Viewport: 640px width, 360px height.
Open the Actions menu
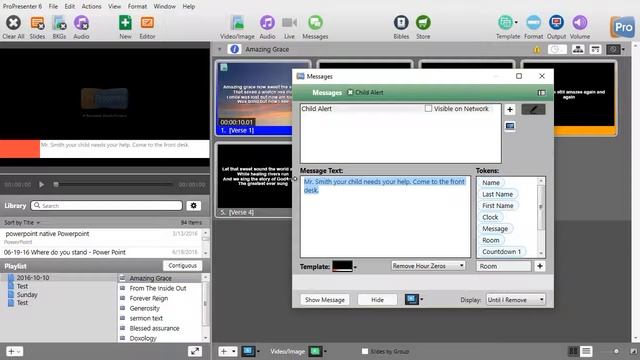click(91, 7)
